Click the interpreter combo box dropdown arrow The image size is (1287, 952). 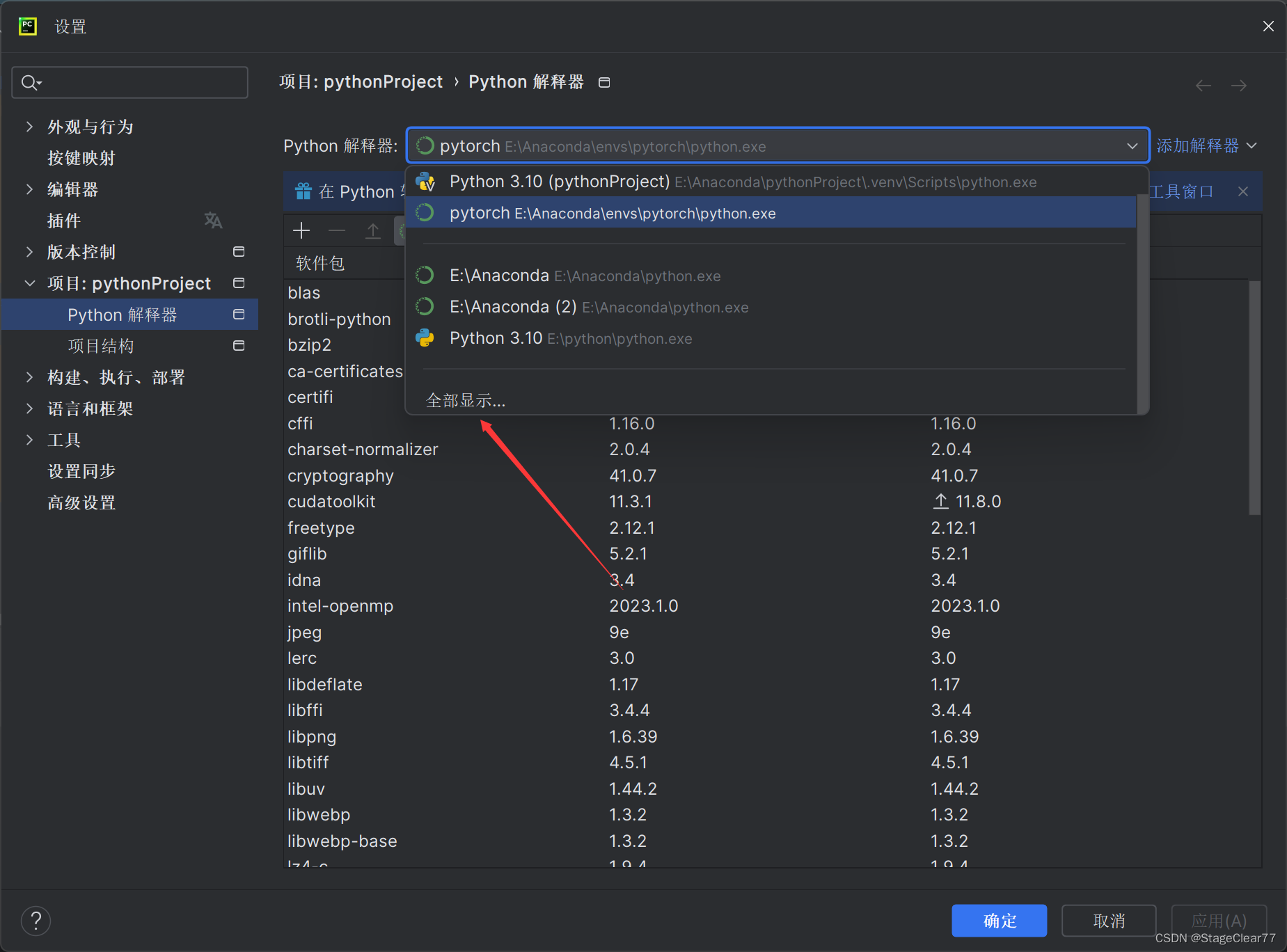tap(1132, 146)
